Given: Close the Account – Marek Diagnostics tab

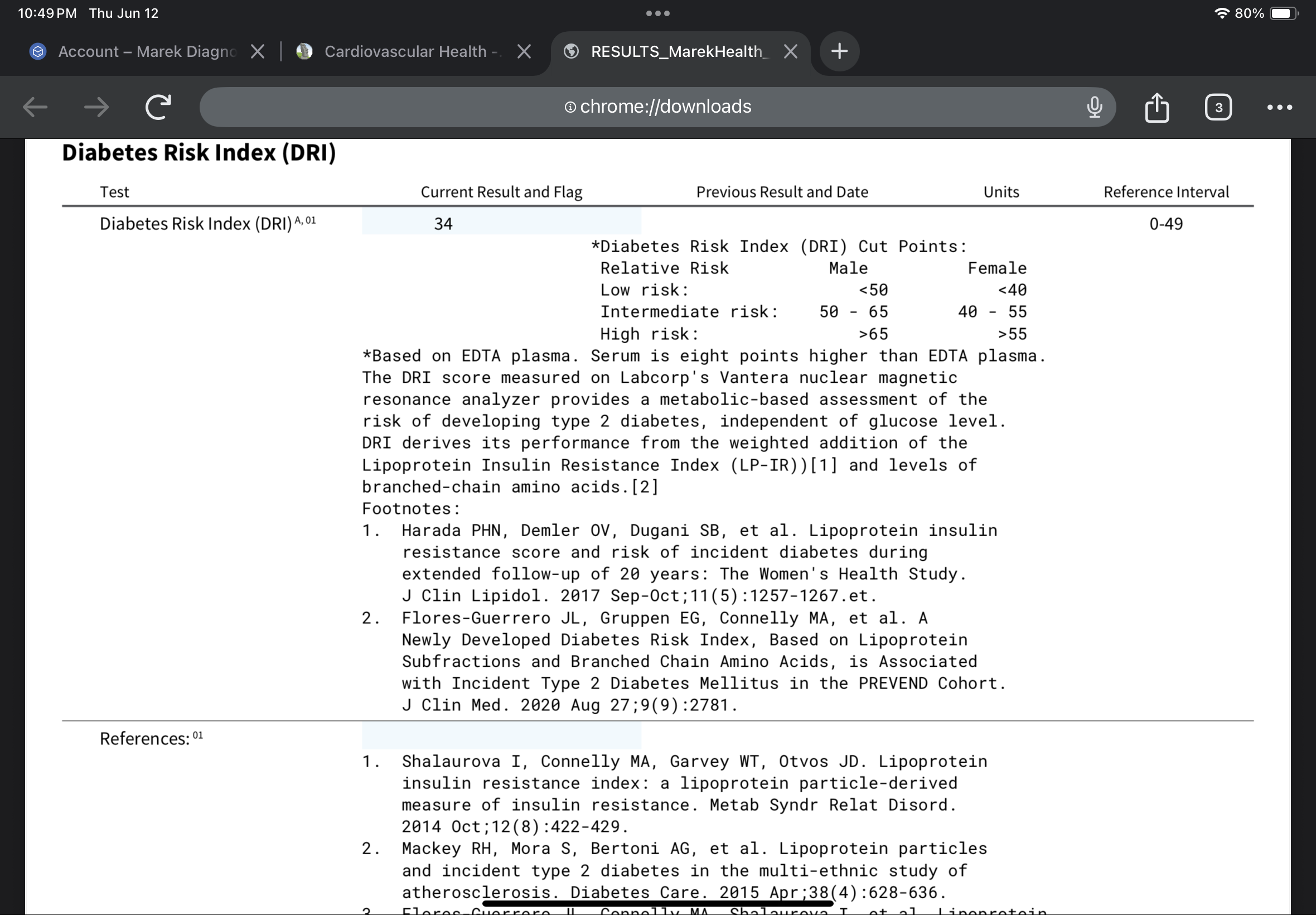Looking at the screenshot, I should tap(258, 51).
